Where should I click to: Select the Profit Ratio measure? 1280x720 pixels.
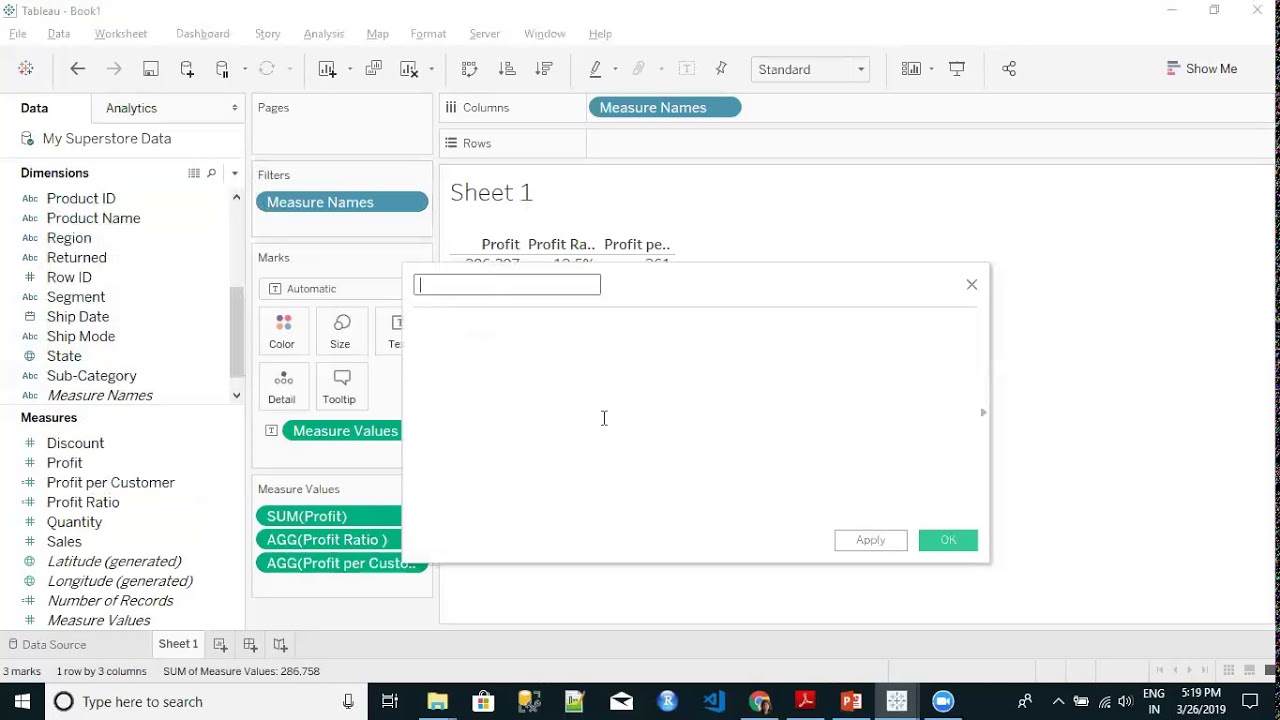tap(83, 502)
